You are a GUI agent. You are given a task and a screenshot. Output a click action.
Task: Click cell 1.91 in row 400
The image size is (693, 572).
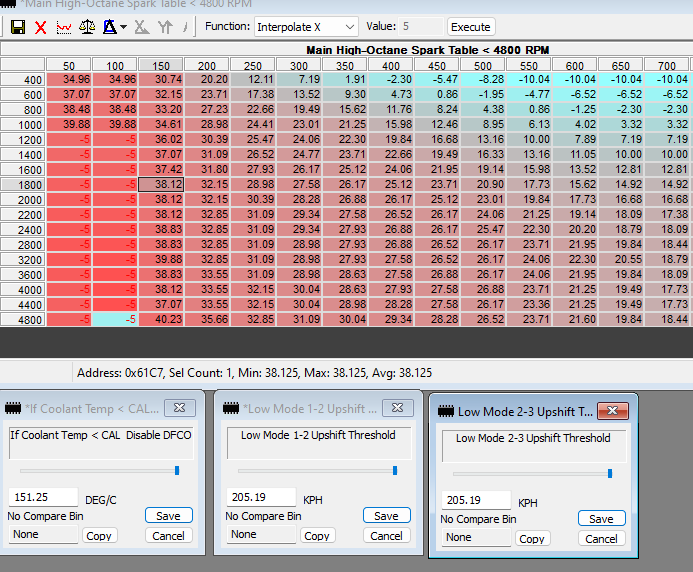pyautogui.click(x=345, y=80)
